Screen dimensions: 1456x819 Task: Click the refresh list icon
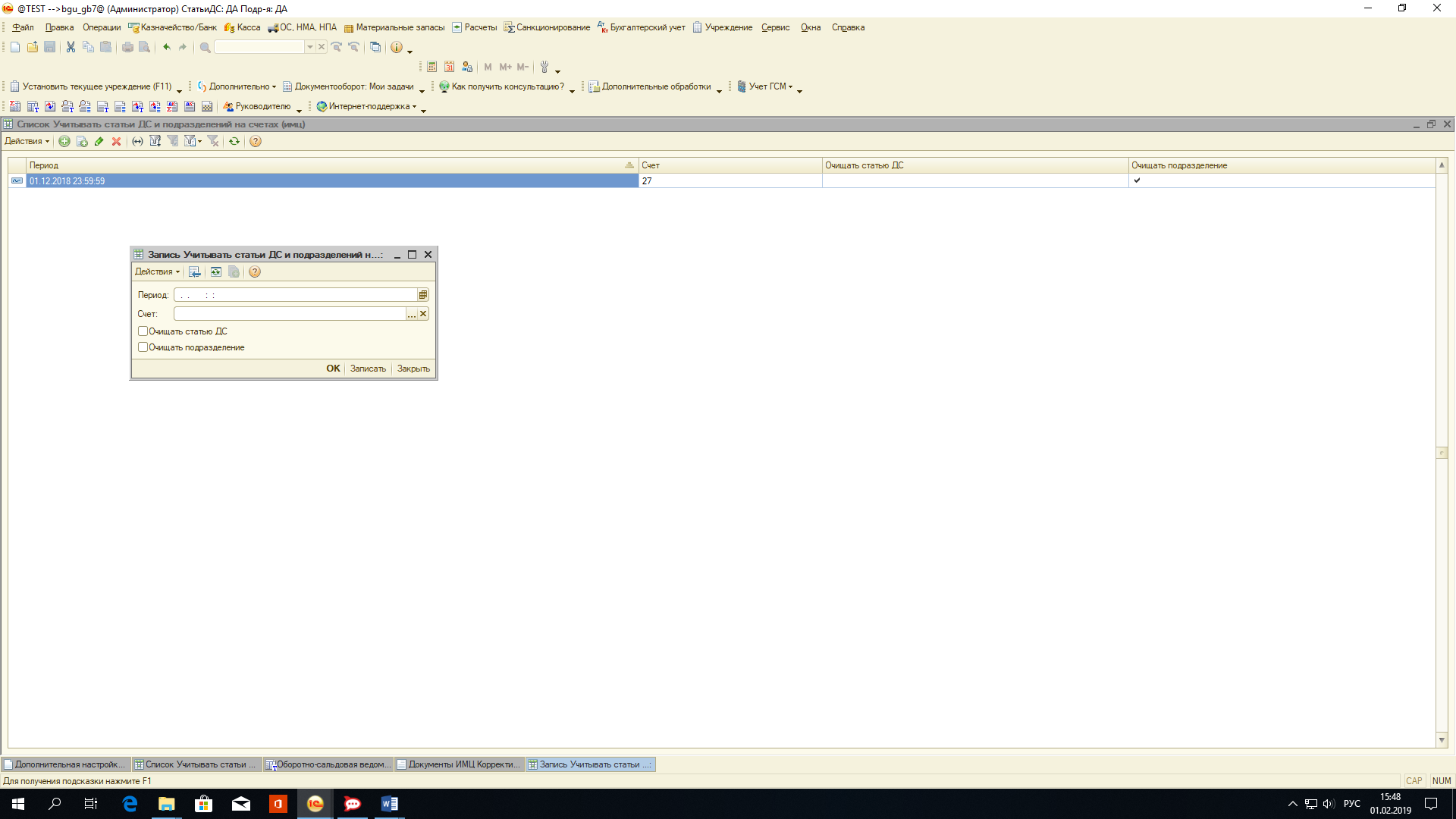point(234,142)
